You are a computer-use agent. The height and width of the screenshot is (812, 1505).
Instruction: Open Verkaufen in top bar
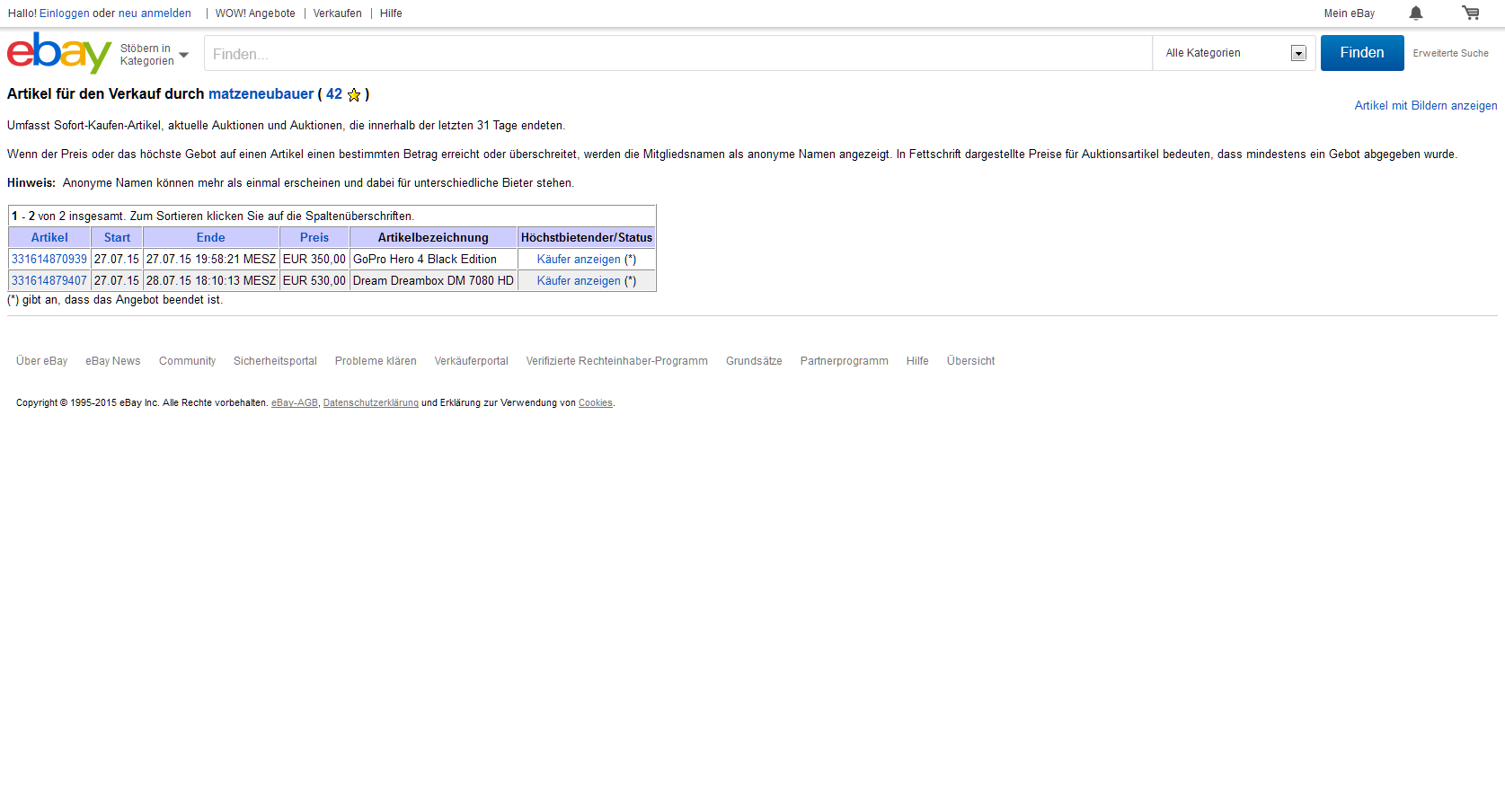click(x=338, y=13)
